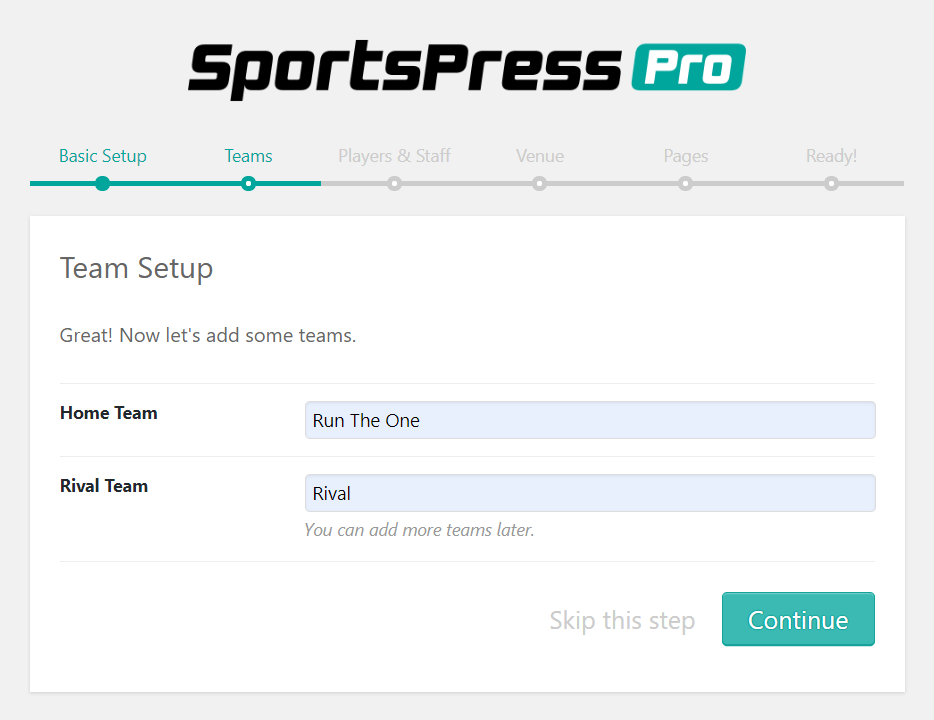Click the Teams progress dot
The width and height of the screenshot is (934, 720).
[x=248, y=183]
